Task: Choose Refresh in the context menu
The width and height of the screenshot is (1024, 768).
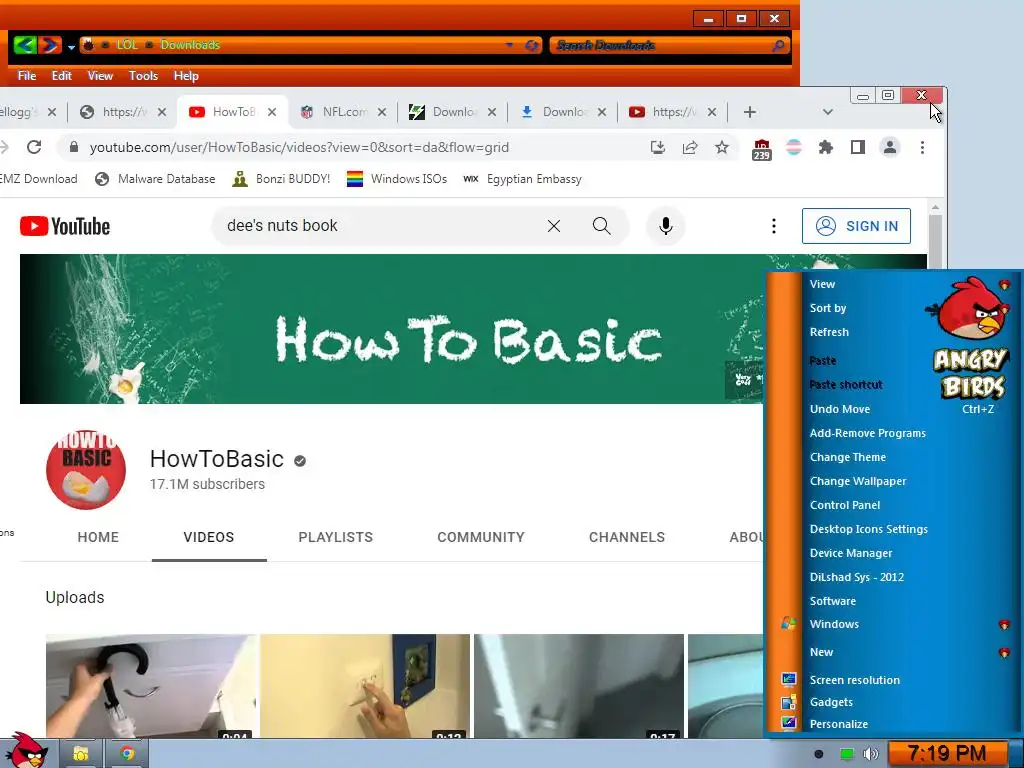Action: pos(829,332)
